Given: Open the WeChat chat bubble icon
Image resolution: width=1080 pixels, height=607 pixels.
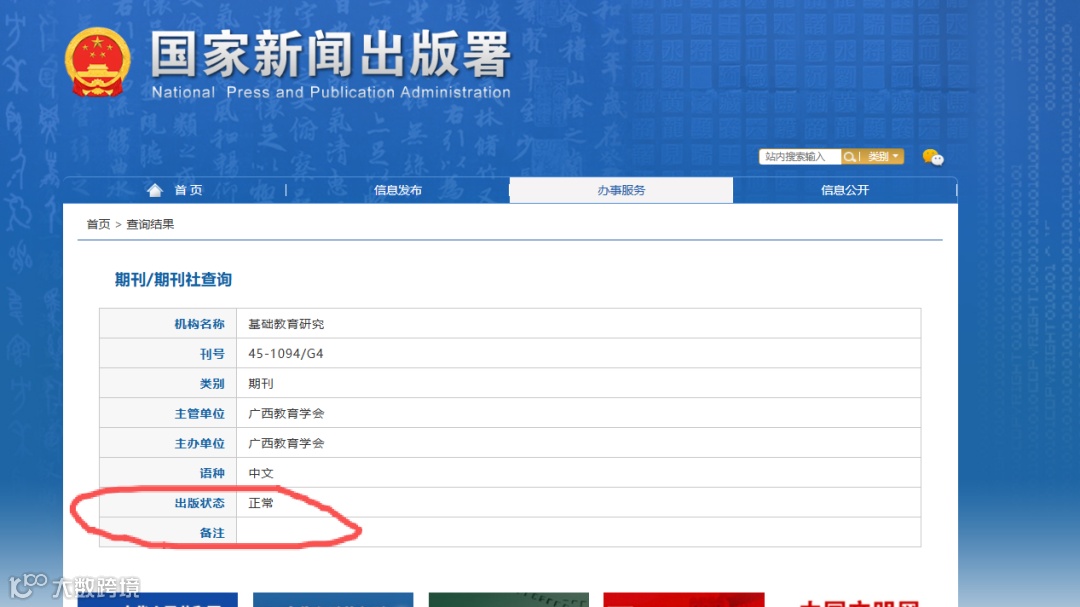Looking at the screenshot, I should click(x=933, y=157).
